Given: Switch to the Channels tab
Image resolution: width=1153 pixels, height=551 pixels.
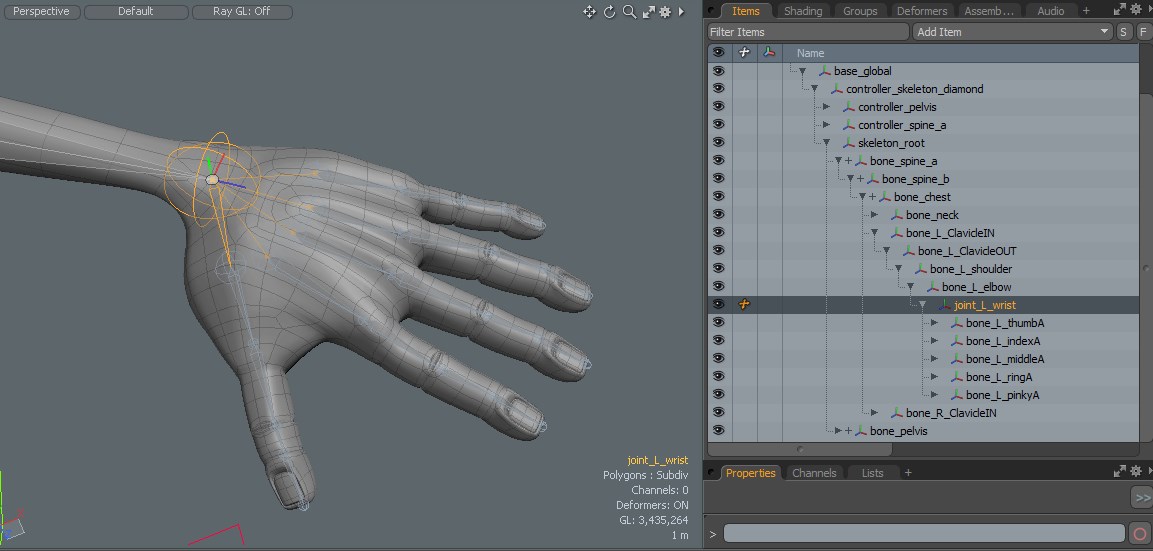Looking at the screenshot, I should click(x=814, y=473).
